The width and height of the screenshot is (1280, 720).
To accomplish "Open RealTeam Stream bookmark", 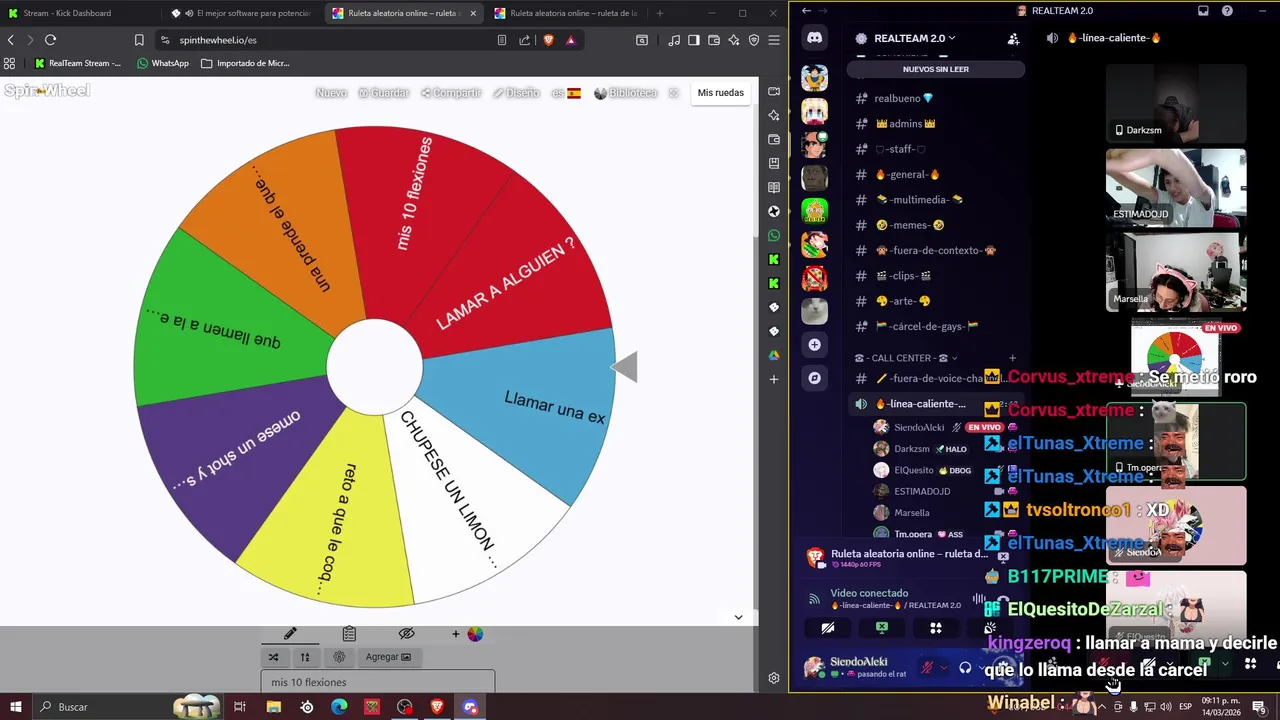I will point(77,63).
